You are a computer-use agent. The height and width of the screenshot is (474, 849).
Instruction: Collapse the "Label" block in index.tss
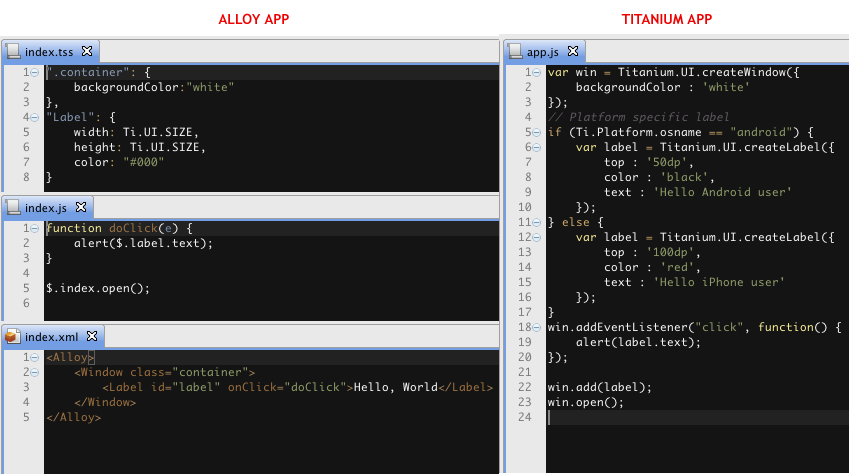coord(35,118)
